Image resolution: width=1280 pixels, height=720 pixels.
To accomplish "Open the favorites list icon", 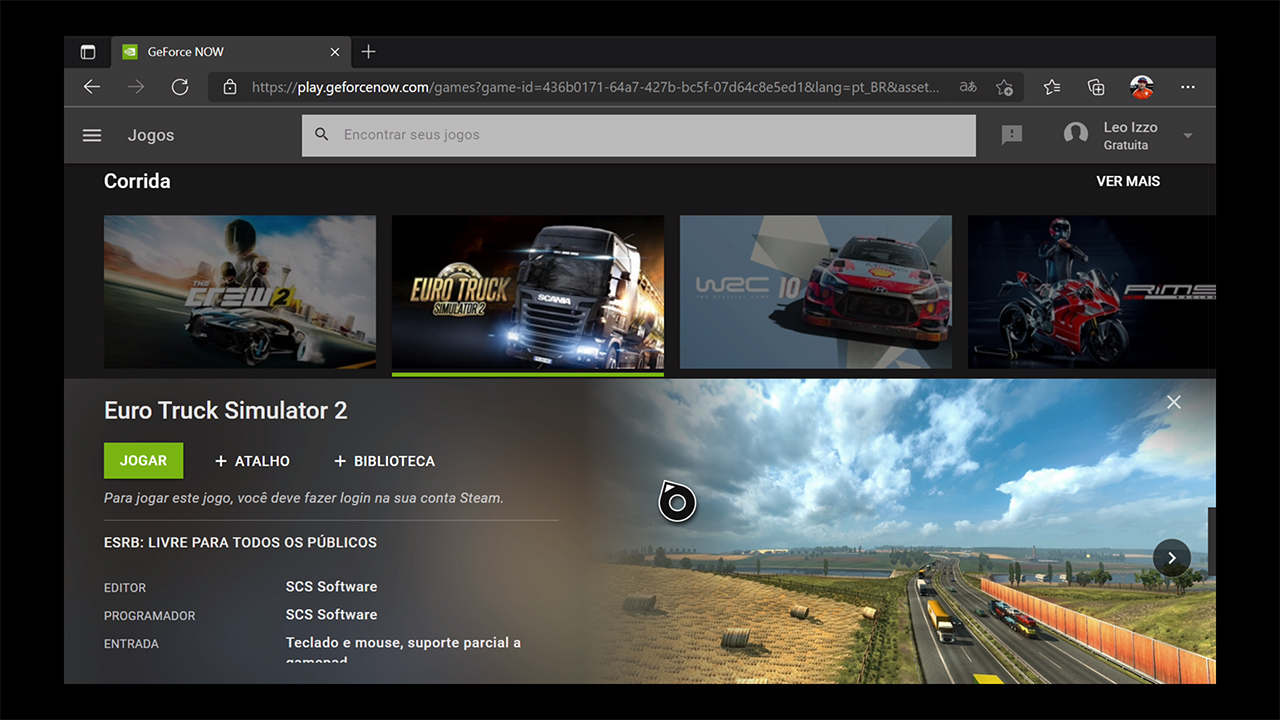I will (x=1052, y=87).
